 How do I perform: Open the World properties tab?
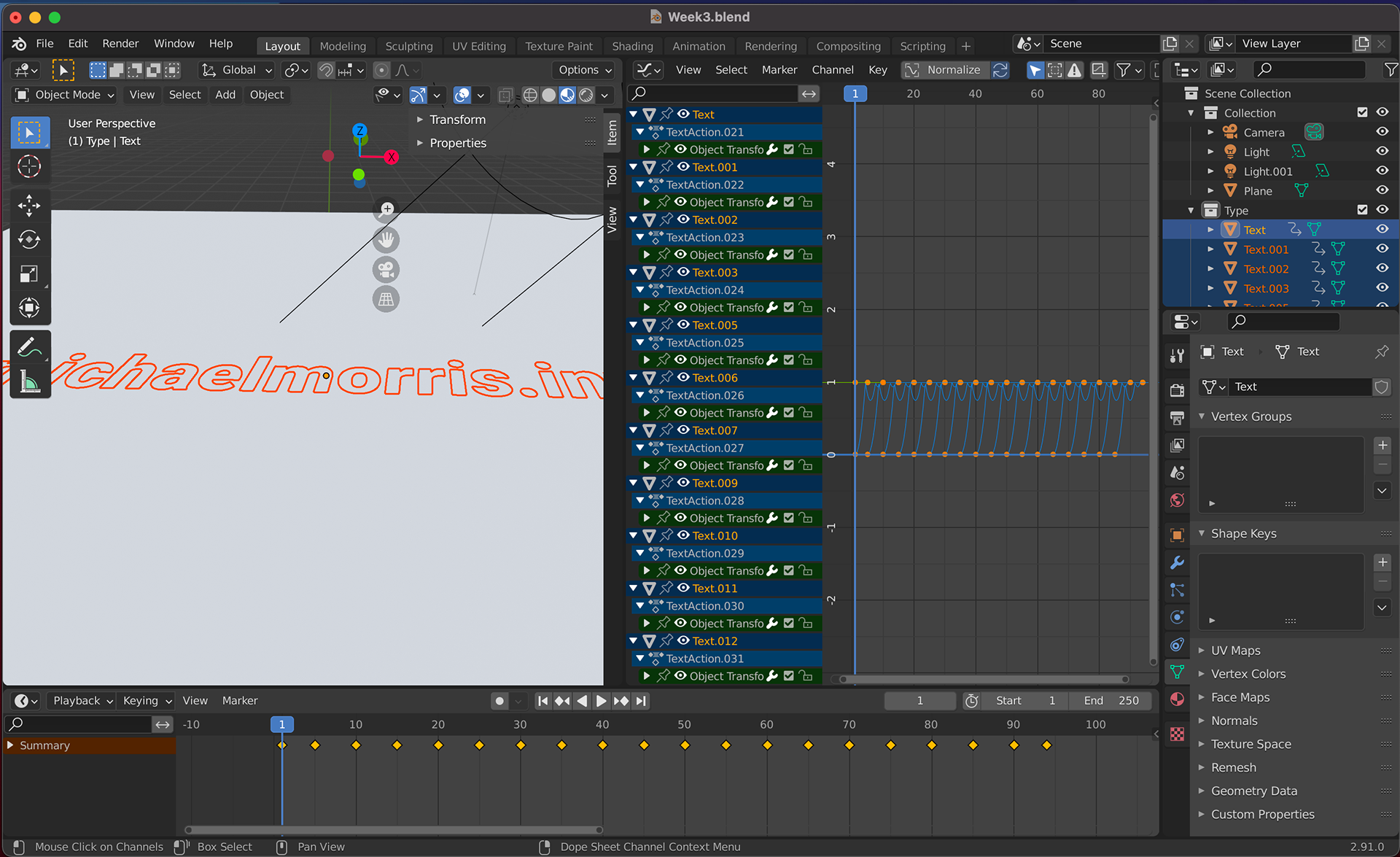(1177, 500)
